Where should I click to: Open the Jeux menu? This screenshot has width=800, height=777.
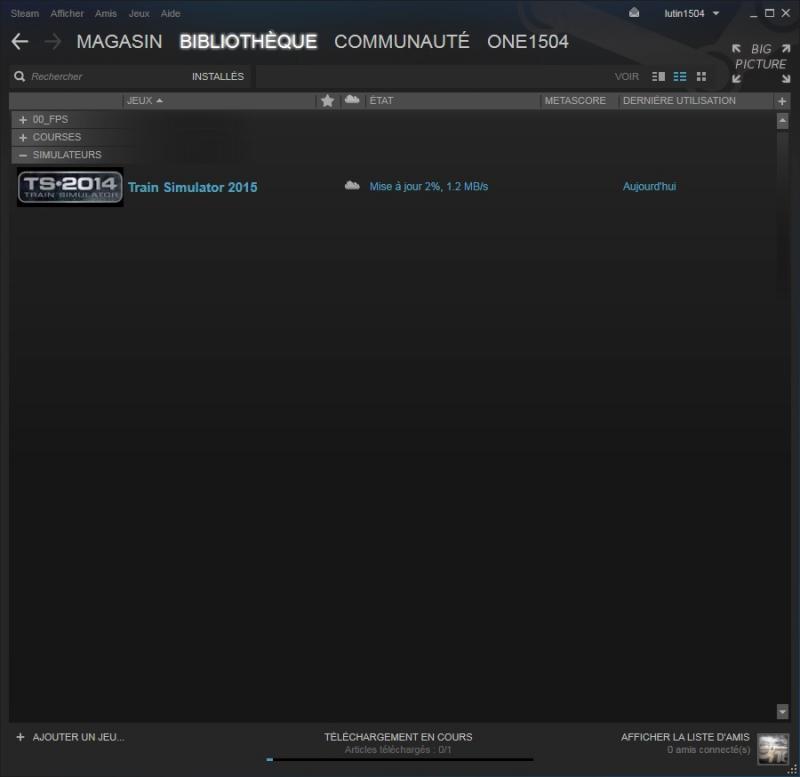[x=139, y=13]
